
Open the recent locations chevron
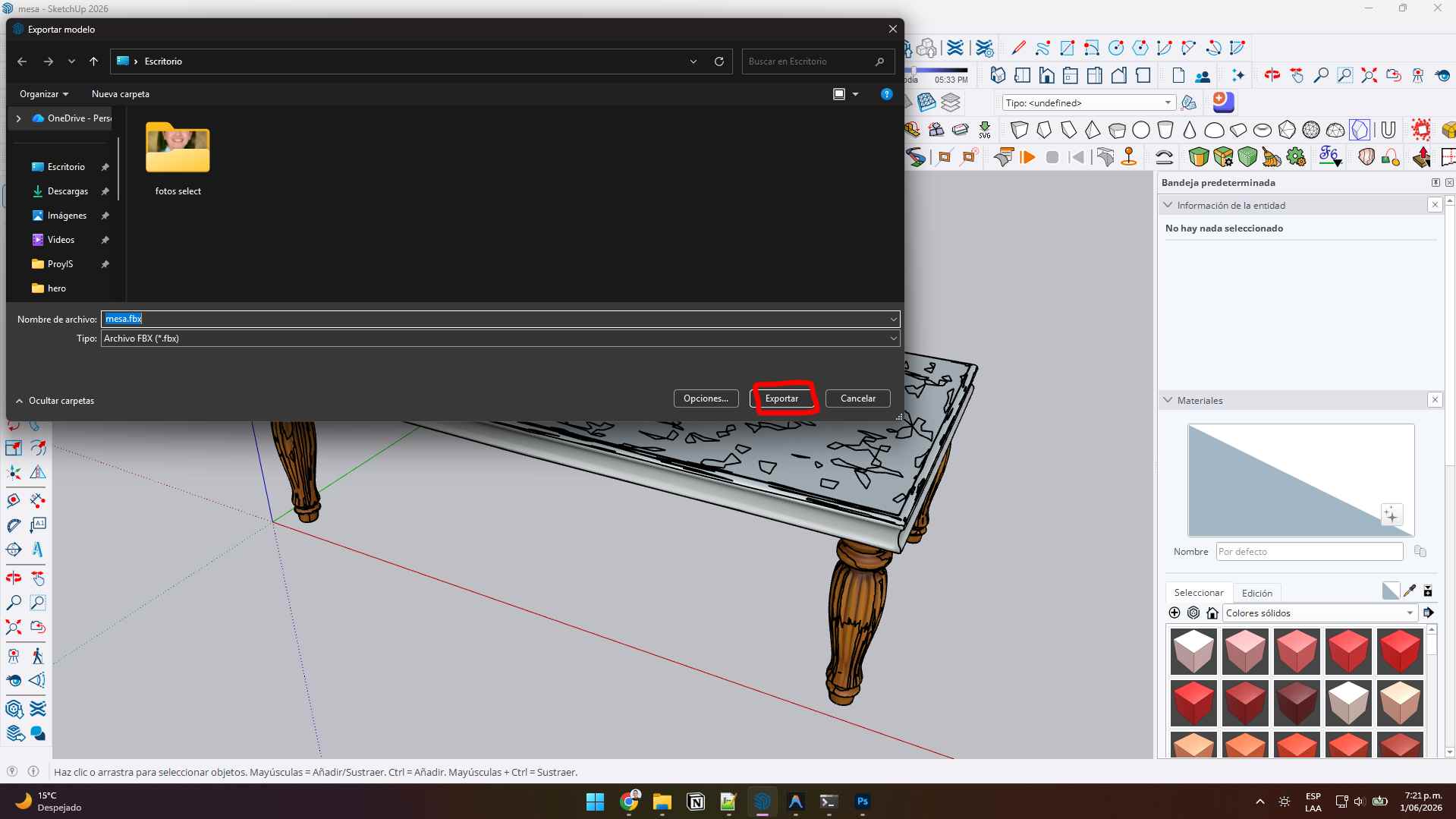71,61
